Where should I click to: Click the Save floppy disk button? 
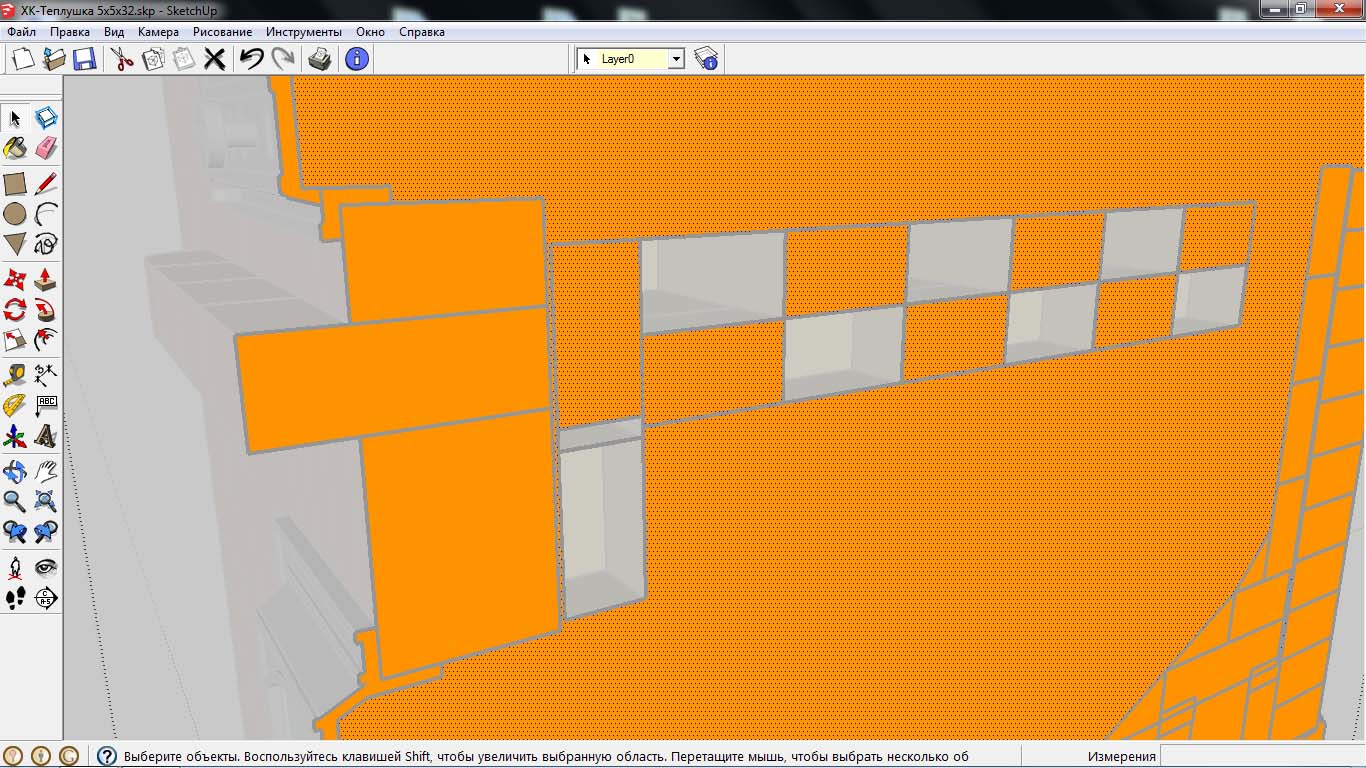tap(84, 59)
